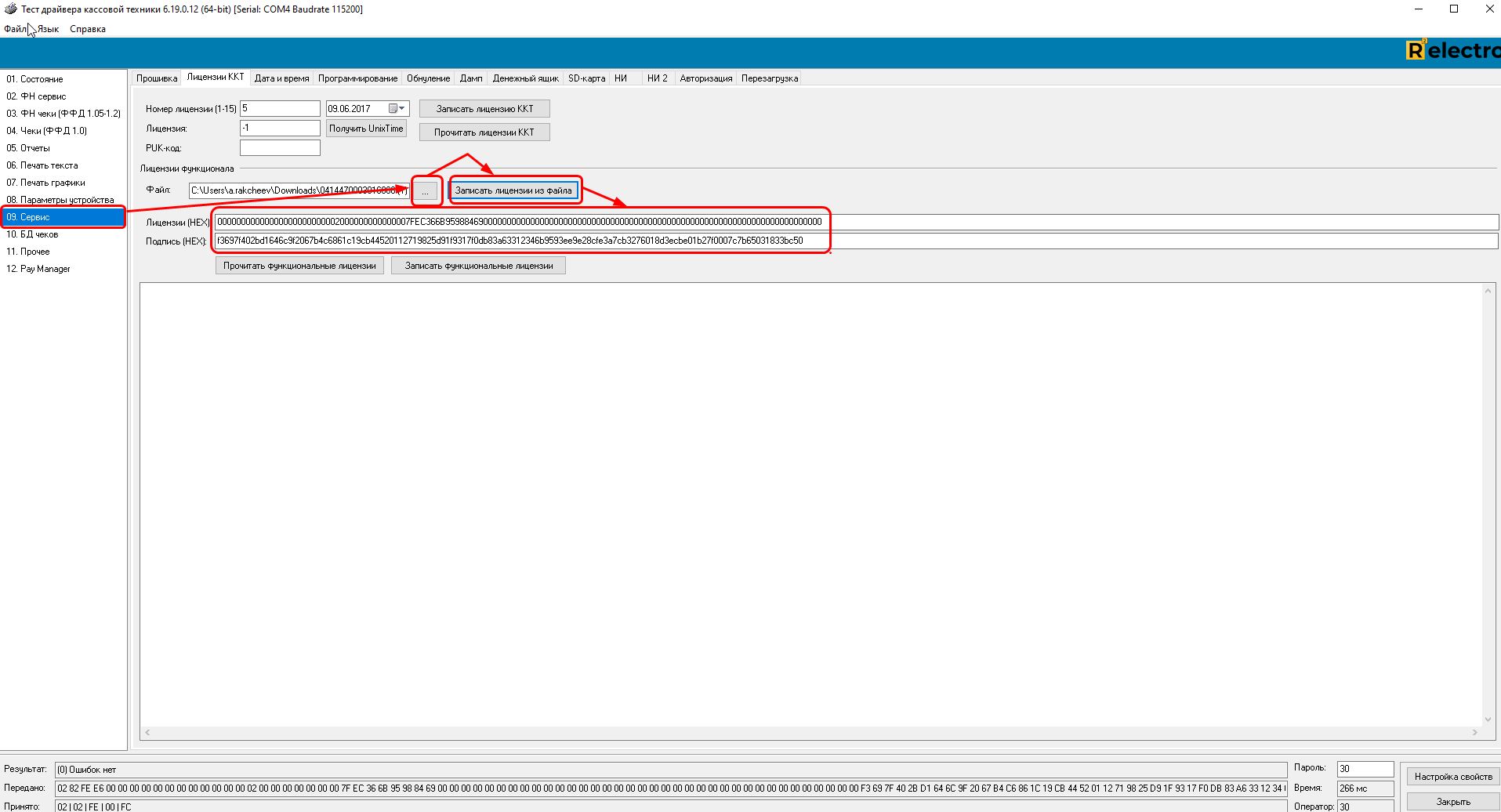1501x812 pixels.
Task: Select the Перезагрузка tab
Action: (769, 78)
